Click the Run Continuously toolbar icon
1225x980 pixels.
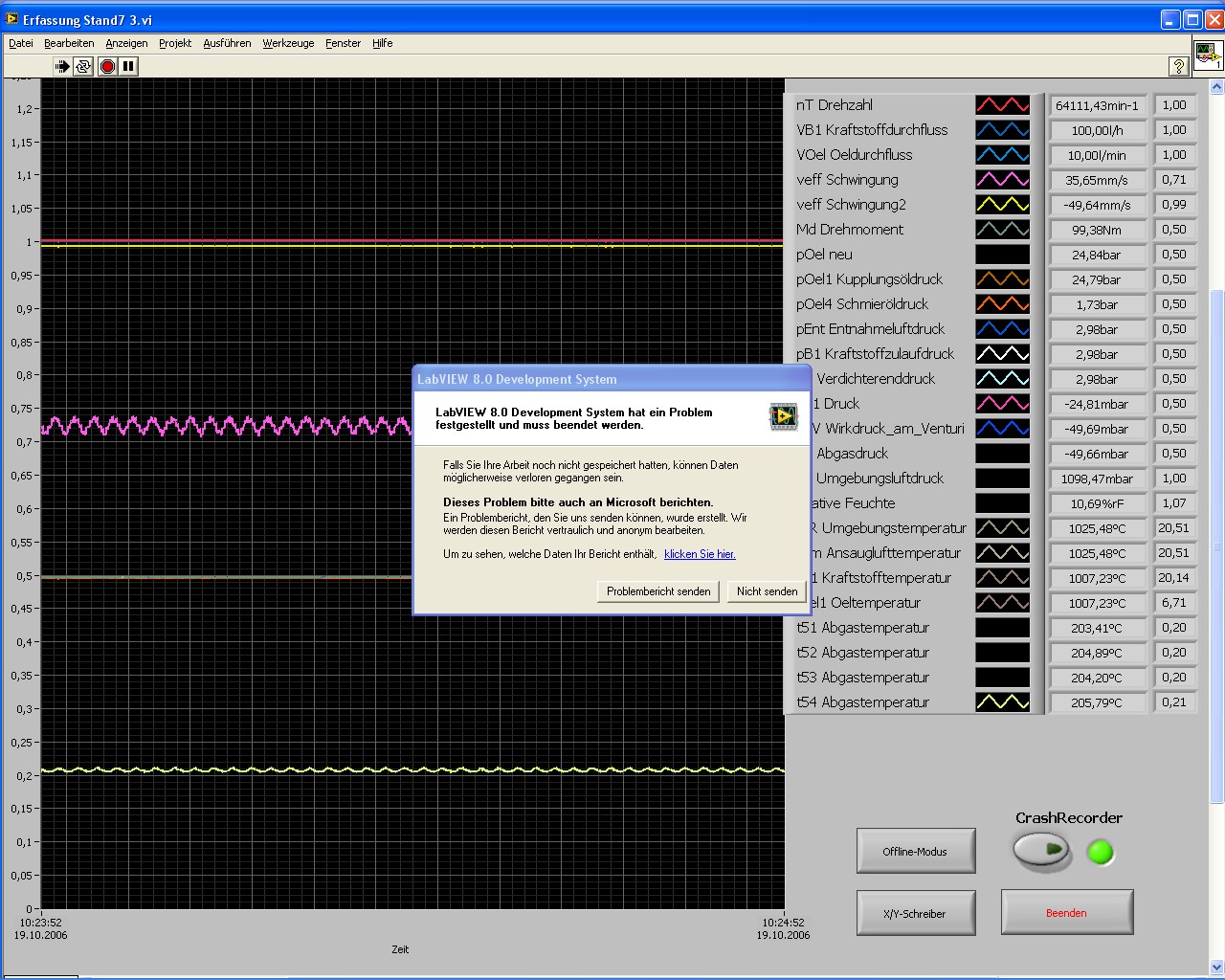(84, 66)
